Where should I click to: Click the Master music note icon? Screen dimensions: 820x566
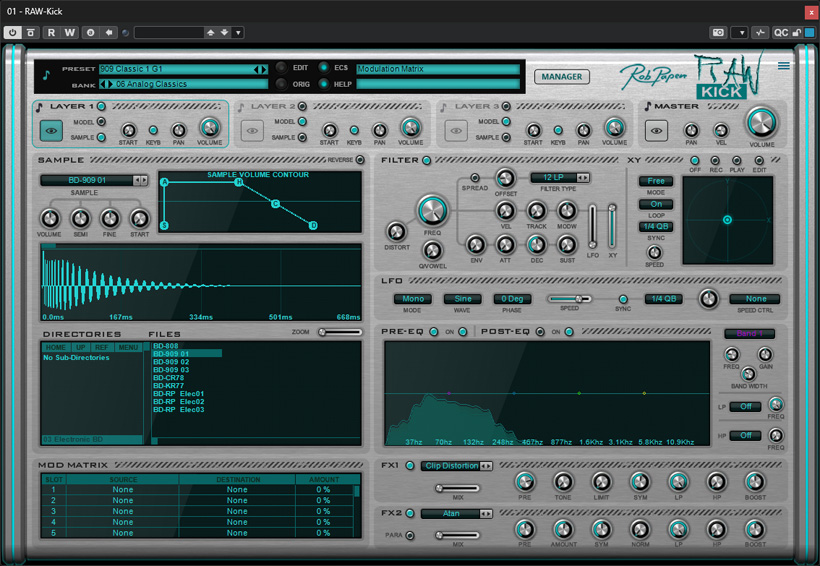tap(648, 106)
